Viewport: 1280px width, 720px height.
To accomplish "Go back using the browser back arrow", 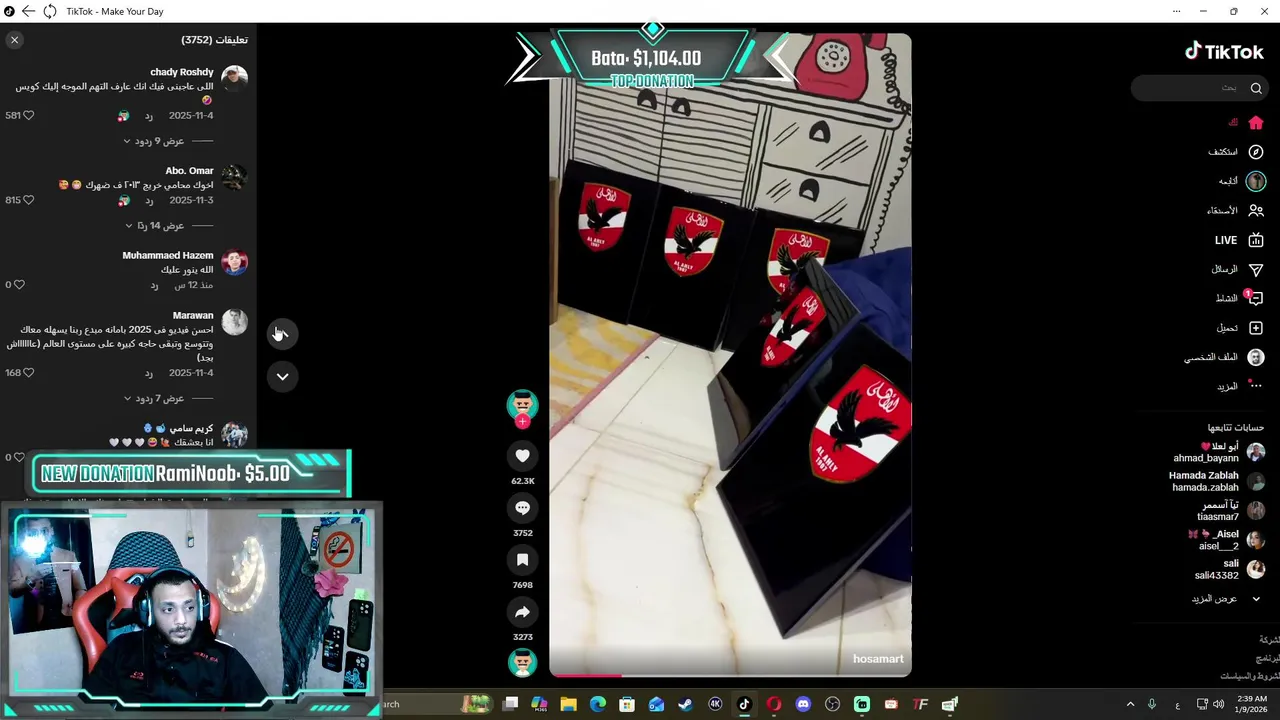I will [28, 11].
